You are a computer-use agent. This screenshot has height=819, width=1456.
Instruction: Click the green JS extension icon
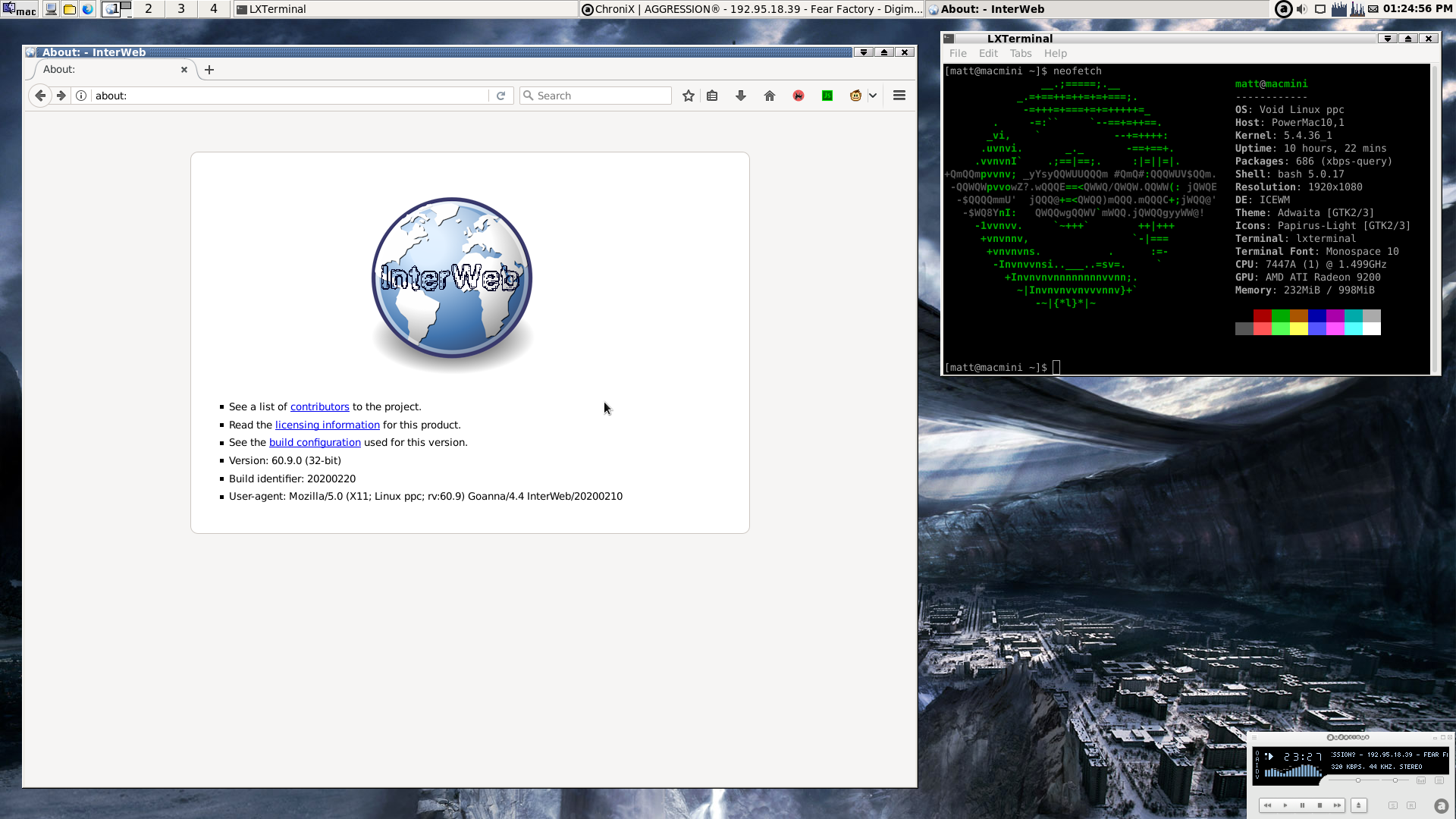(x=827, y=96)
